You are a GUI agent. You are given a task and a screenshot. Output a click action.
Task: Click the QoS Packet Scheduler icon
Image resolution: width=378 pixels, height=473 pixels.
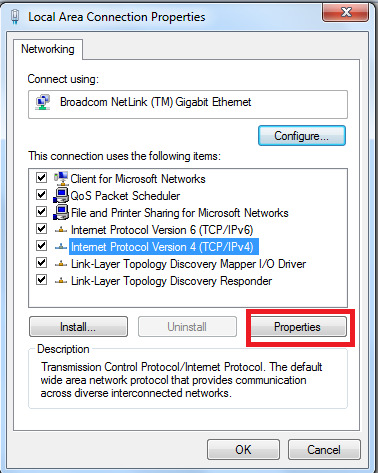tap(61, 196)
